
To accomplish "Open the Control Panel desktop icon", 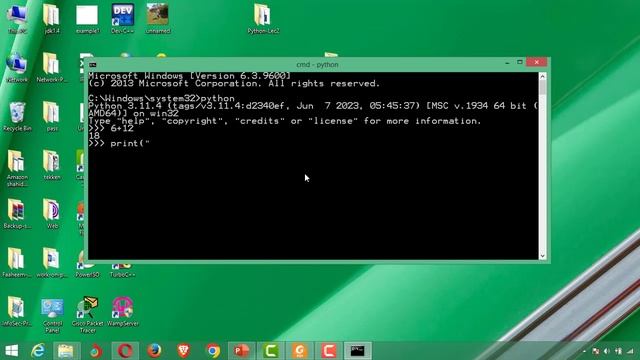I will 52,315.
